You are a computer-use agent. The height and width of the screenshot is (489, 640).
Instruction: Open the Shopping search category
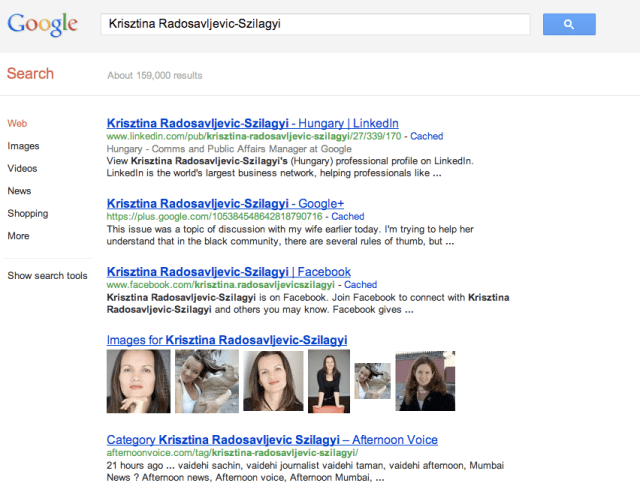click(27, 213)
